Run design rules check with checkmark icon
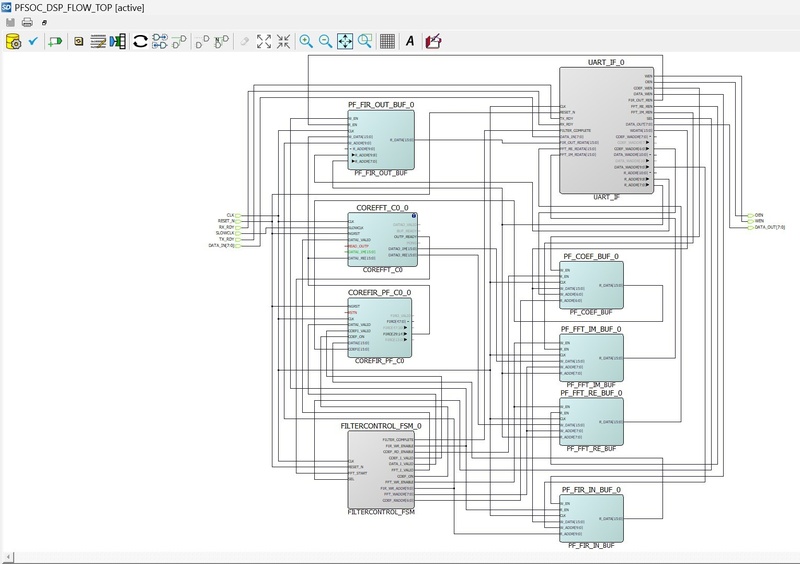Viewport: 800px width, 564px height. tap(33, 41)
